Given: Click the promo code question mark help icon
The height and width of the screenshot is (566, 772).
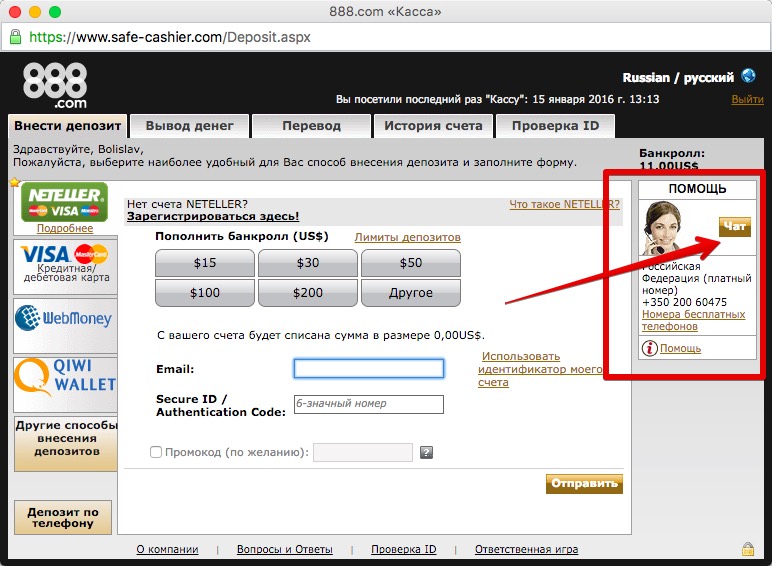Looking at the screenshot, I should [x=426, y=452].
